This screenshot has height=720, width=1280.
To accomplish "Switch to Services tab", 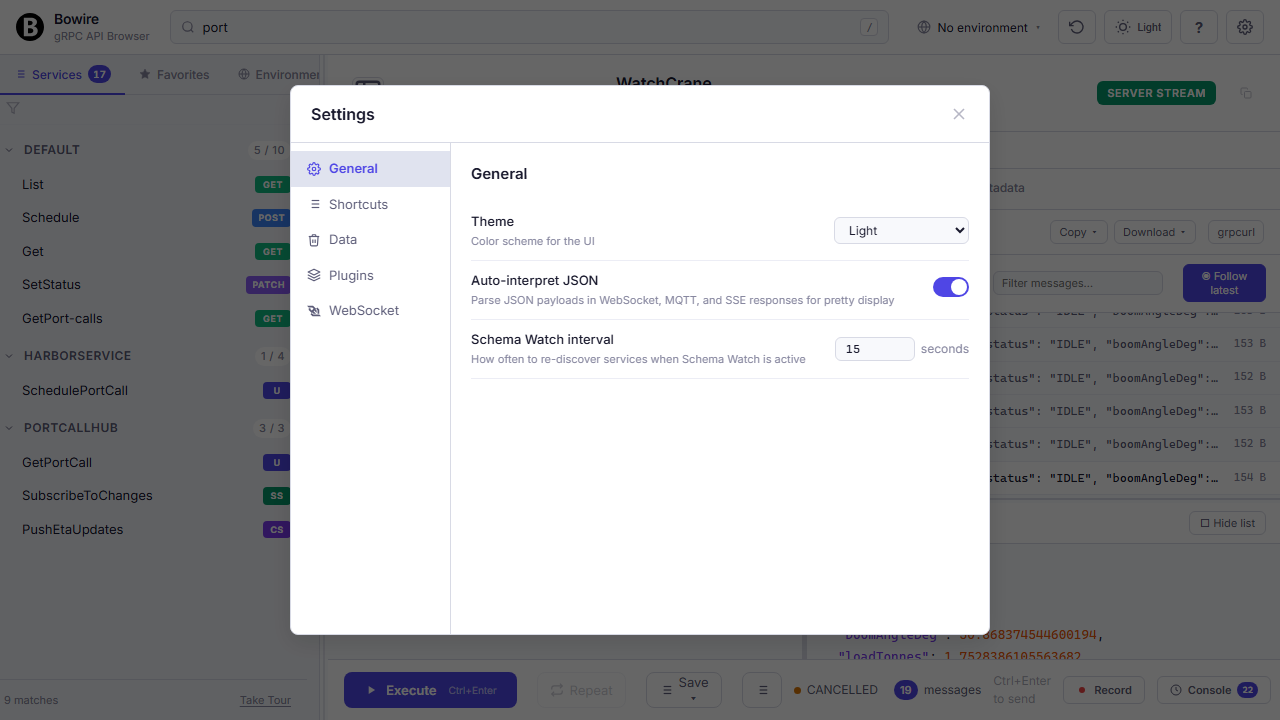I will (63, 74).
